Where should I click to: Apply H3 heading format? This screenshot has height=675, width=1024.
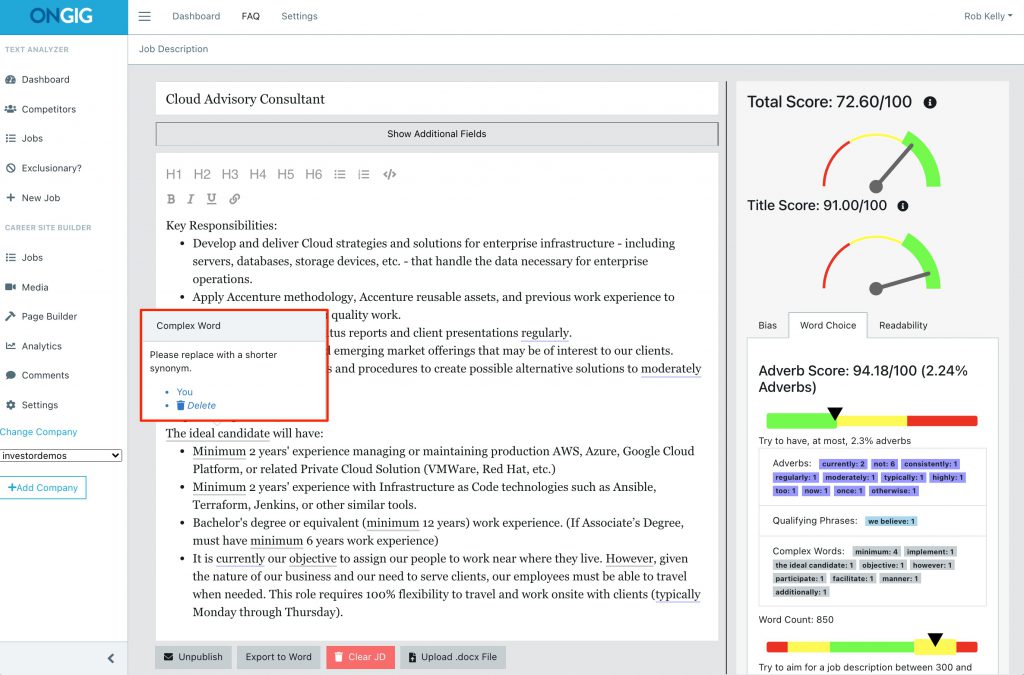click(x=230, y=174)
